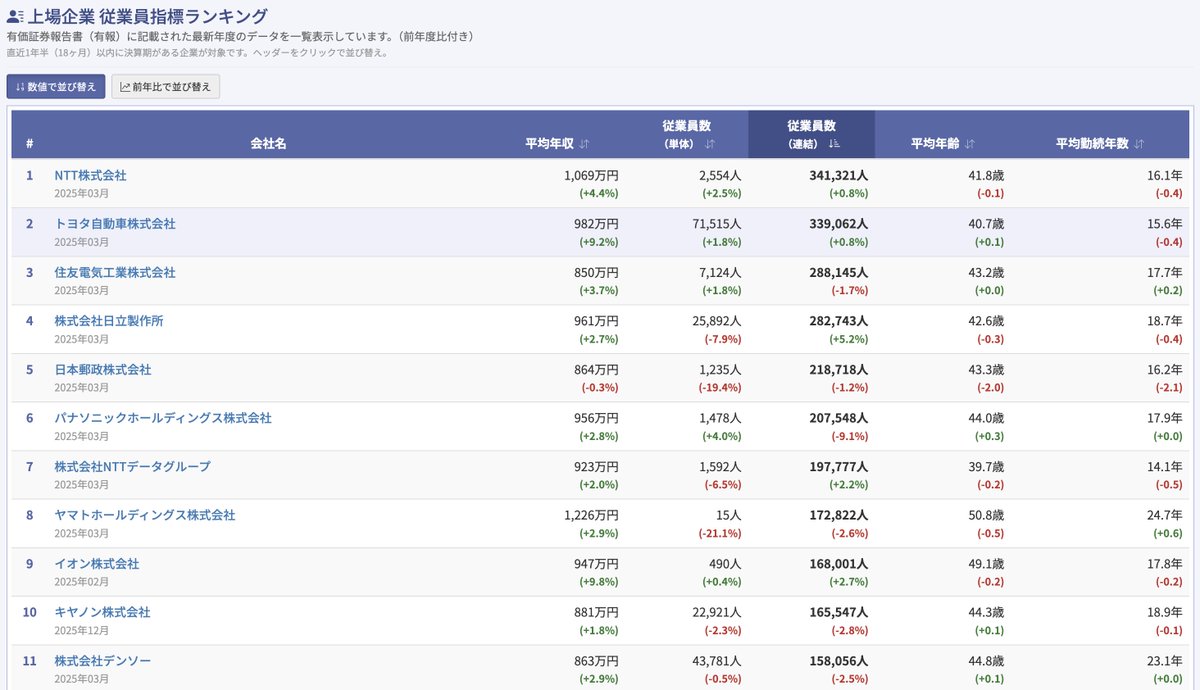Click 982万円 salary for Toyota
Image resolution: width=1200 pixels, height=690 pixels.
(x=596, y=224)
